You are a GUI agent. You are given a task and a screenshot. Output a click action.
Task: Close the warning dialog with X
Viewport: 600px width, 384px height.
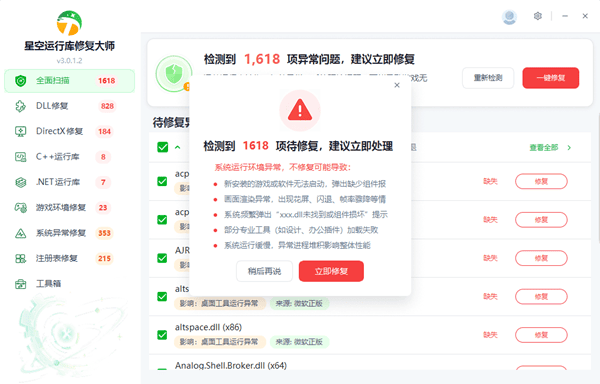397,85
